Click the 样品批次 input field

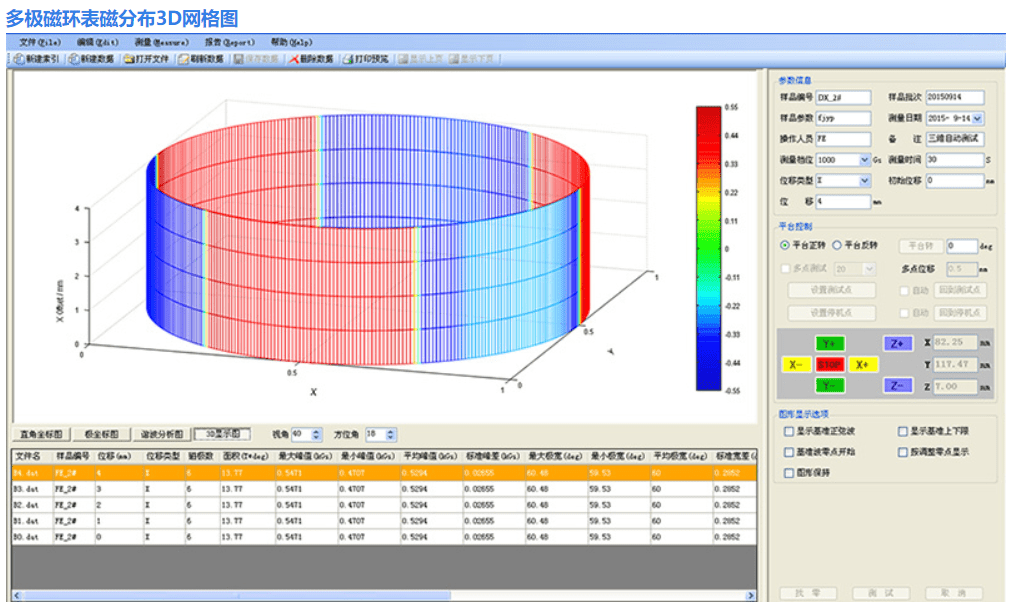click(x=955, y=97)
